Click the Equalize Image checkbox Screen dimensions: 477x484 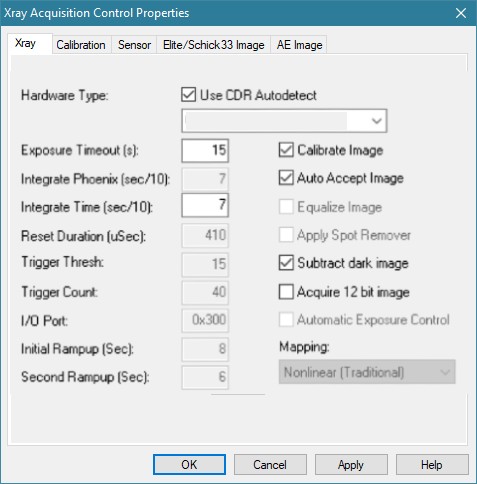click(286, 207)
